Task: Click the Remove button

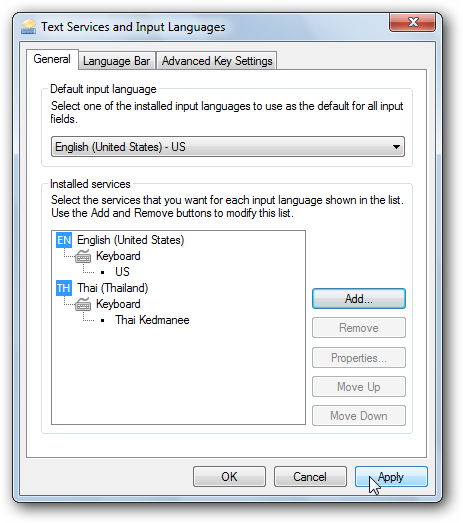Action: 359,328
